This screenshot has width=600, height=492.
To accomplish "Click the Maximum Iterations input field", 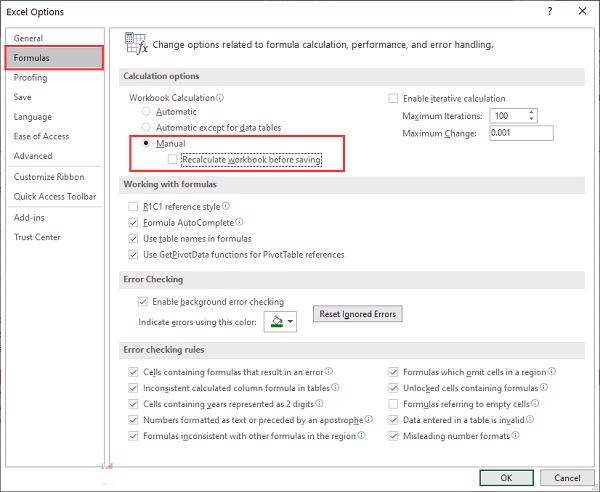I will 509,116.
